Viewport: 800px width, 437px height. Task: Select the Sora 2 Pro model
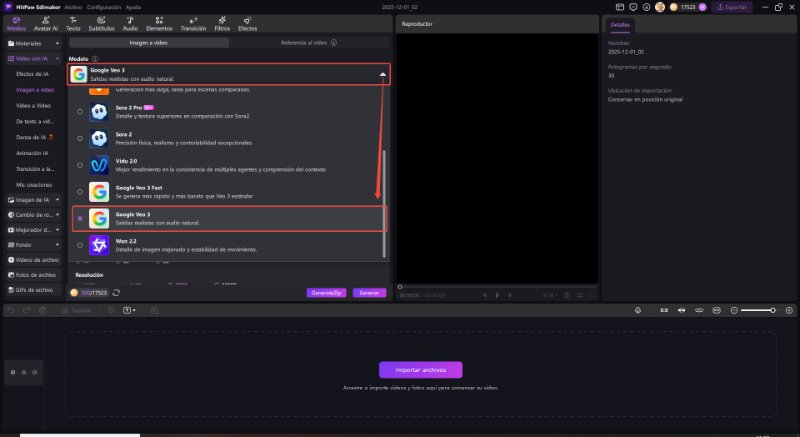click(x=80, y=112)
